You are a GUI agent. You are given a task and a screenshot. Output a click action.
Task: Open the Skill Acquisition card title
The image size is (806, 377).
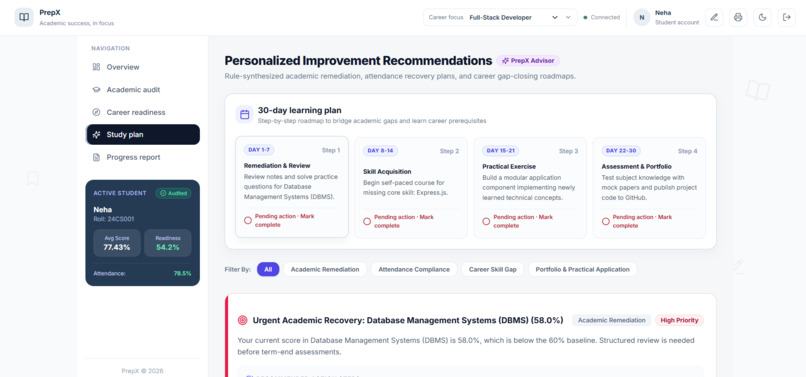coord(387,172)
